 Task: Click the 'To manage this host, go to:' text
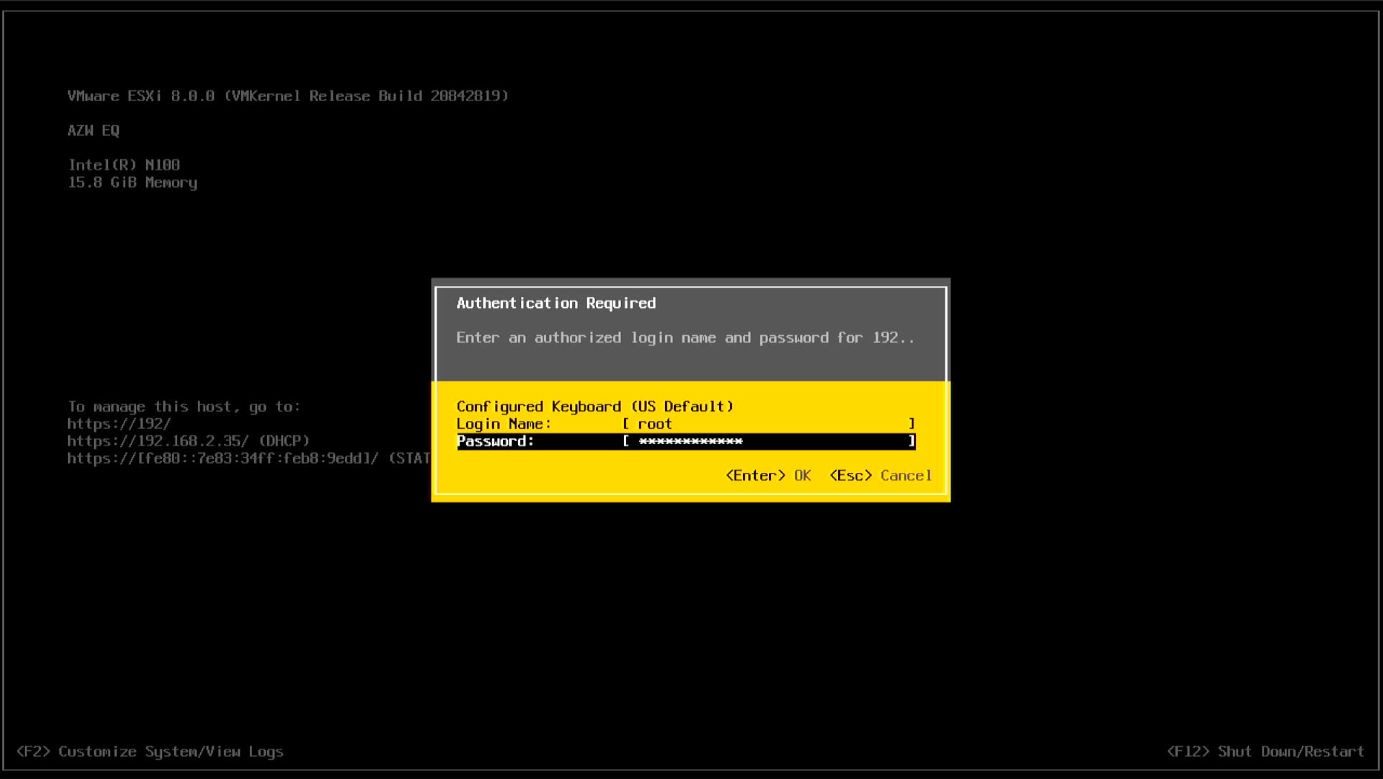[184, 406]
